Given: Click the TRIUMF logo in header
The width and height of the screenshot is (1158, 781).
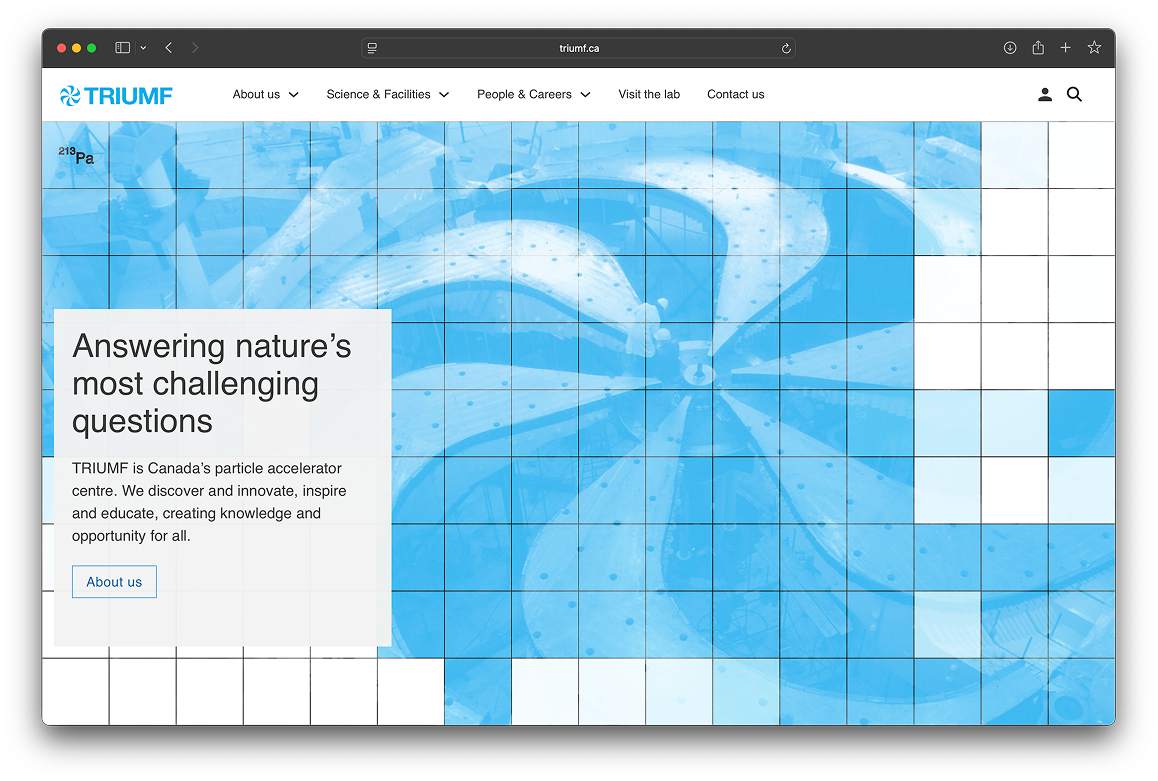Looking at the screenshot, I should click(x=116, y=95).
